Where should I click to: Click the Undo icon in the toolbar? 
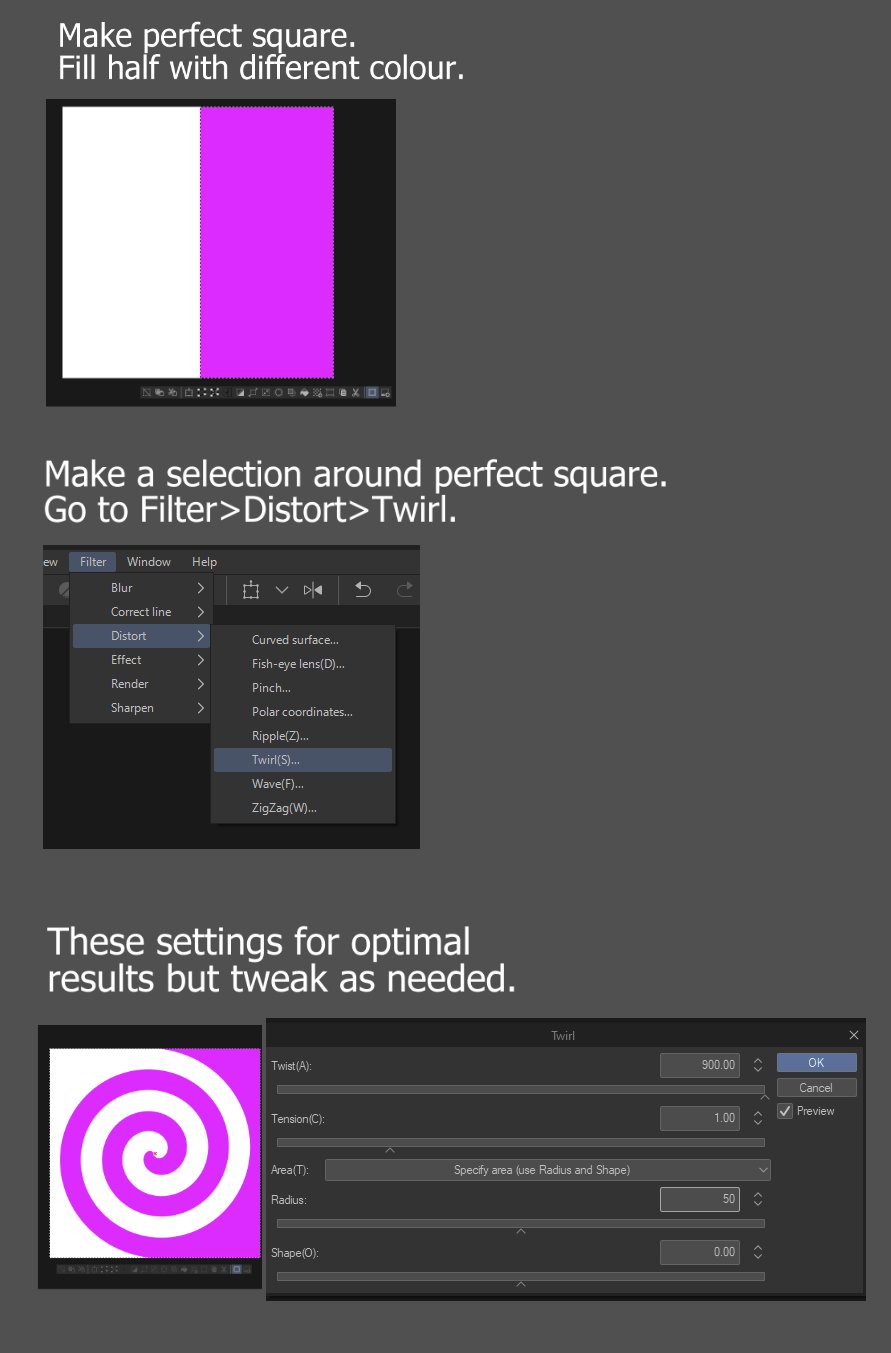pos(363,590)
